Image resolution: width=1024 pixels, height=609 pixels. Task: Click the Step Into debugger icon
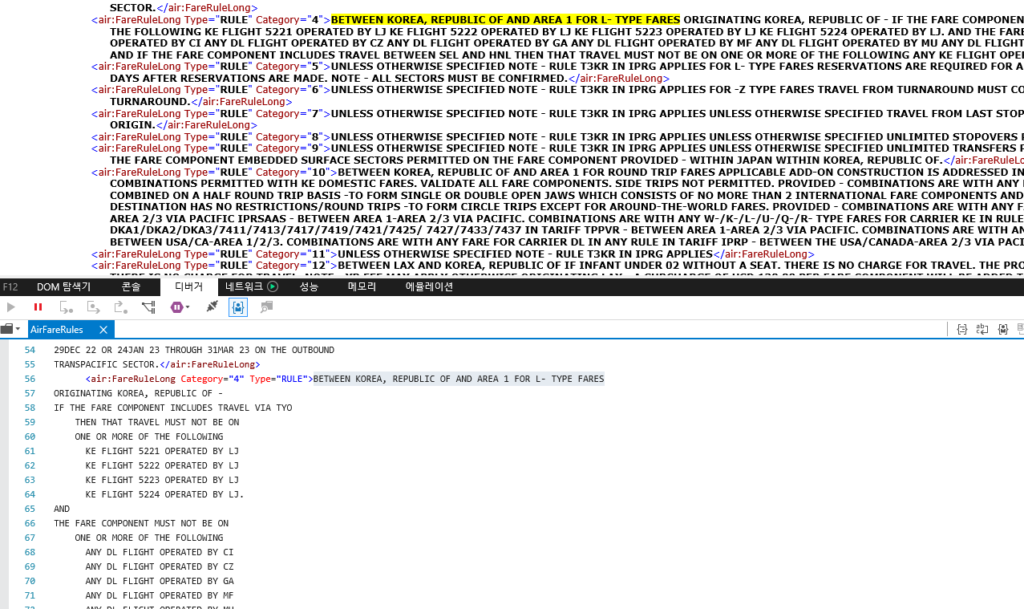65,307
